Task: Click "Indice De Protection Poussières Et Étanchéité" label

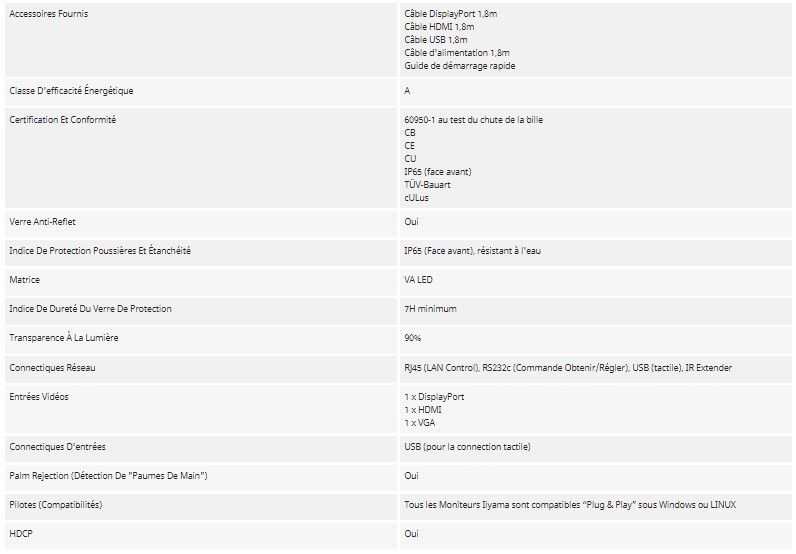Action: click(100, 251)
